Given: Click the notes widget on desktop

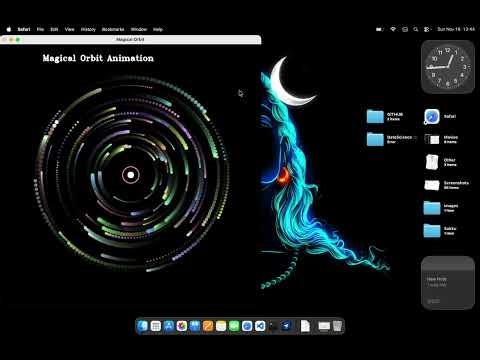Looking at the screenshot, I should 448,283.
